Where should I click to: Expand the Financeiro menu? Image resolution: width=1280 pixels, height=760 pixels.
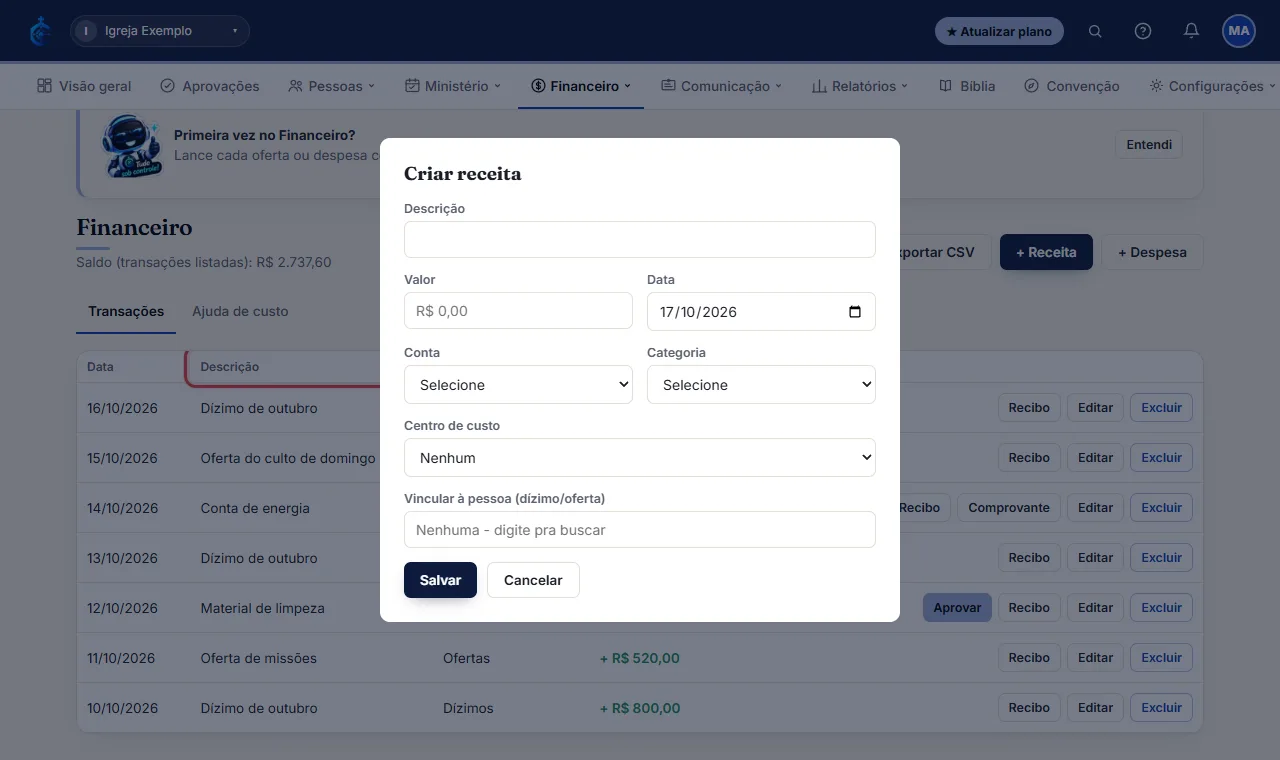click(x=581, y=86)
